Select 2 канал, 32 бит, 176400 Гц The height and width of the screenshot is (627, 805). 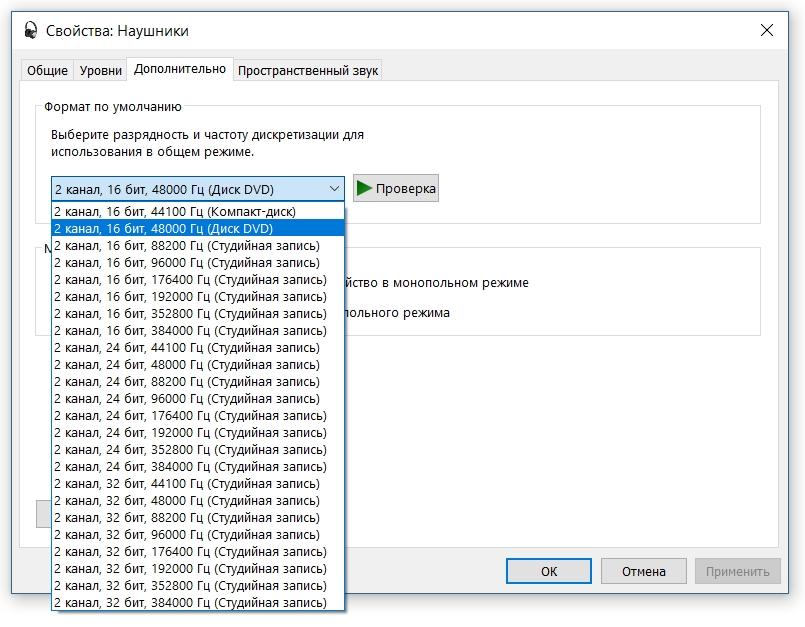(x=198, y=552)
